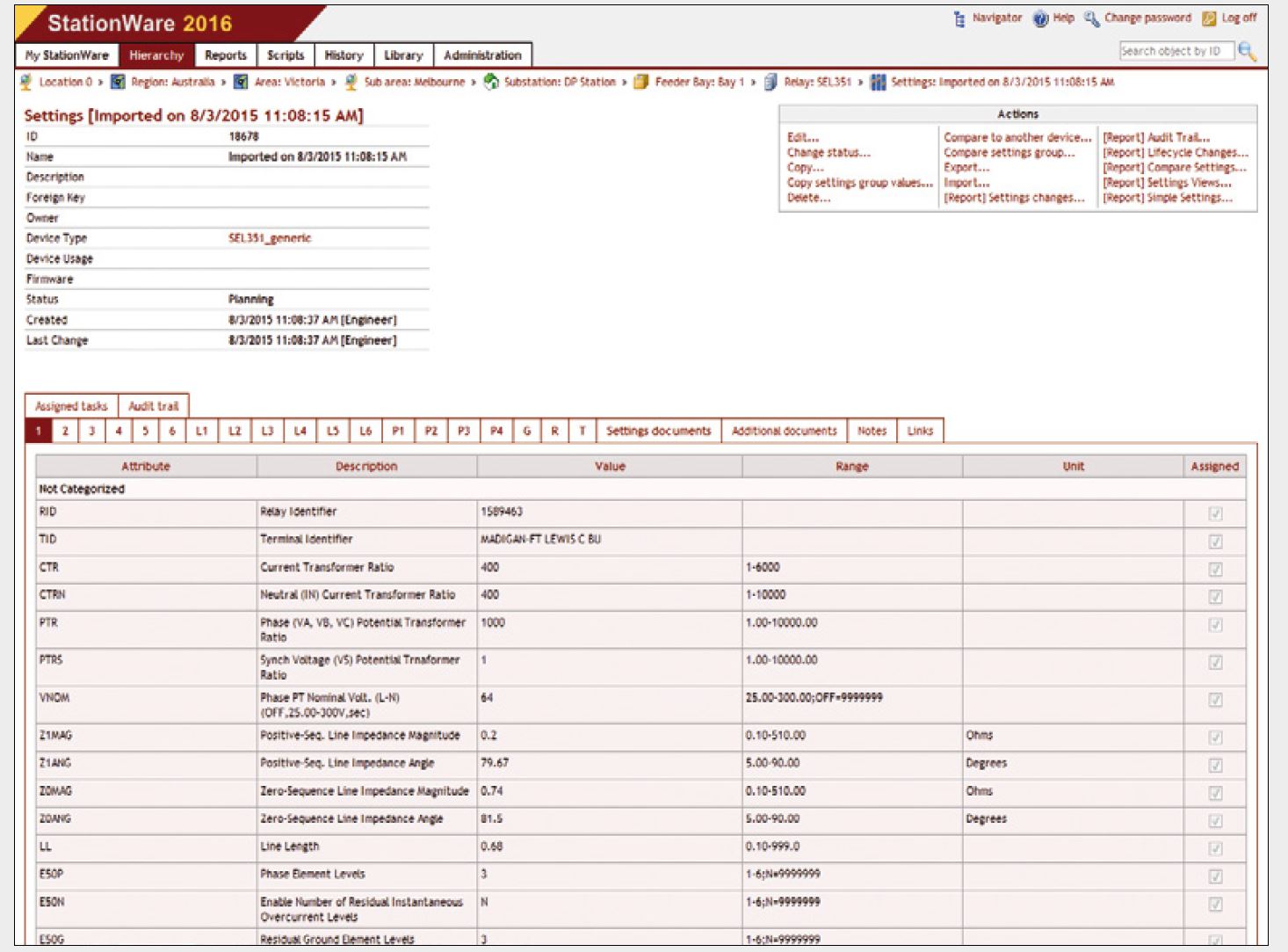Click the Location 0 breadcrumb icon
Image resolution: width=1288 pixels, height=952 pixels.
[26, 82]
